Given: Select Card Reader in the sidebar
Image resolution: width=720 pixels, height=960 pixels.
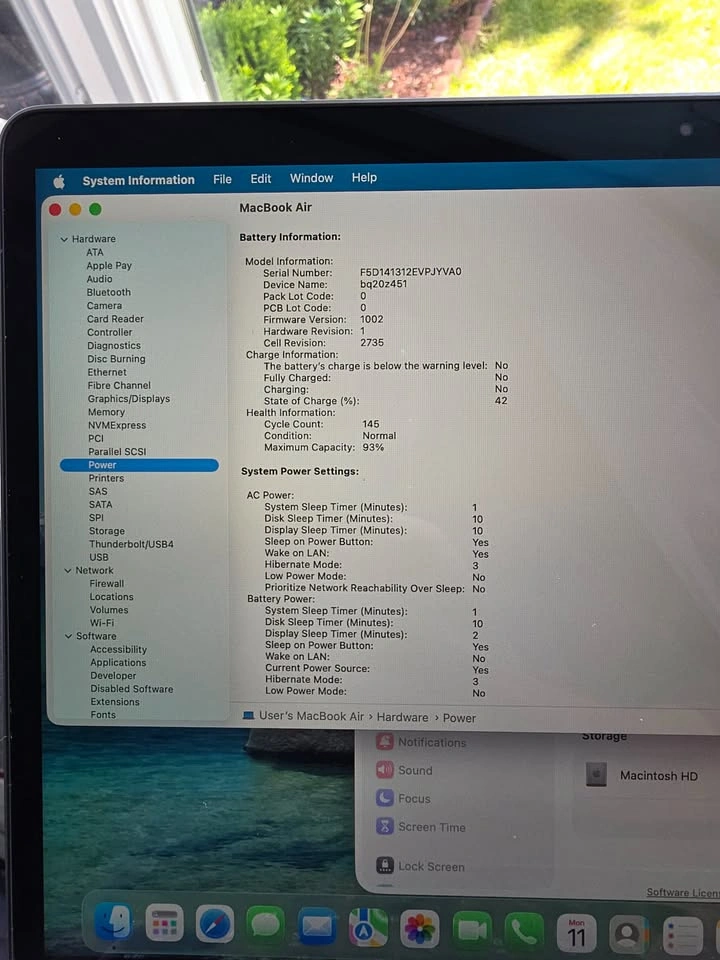Looking at the screenshot, I should tap(115, 319).
